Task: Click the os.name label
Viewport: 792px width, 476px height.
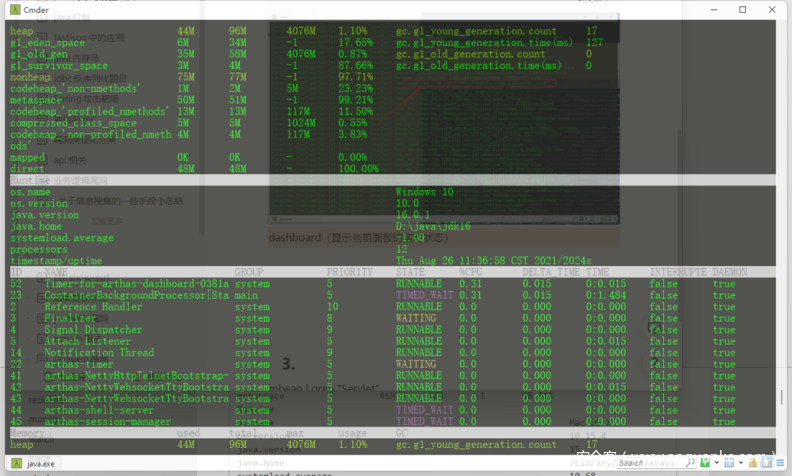Action: tap(30, 192)
